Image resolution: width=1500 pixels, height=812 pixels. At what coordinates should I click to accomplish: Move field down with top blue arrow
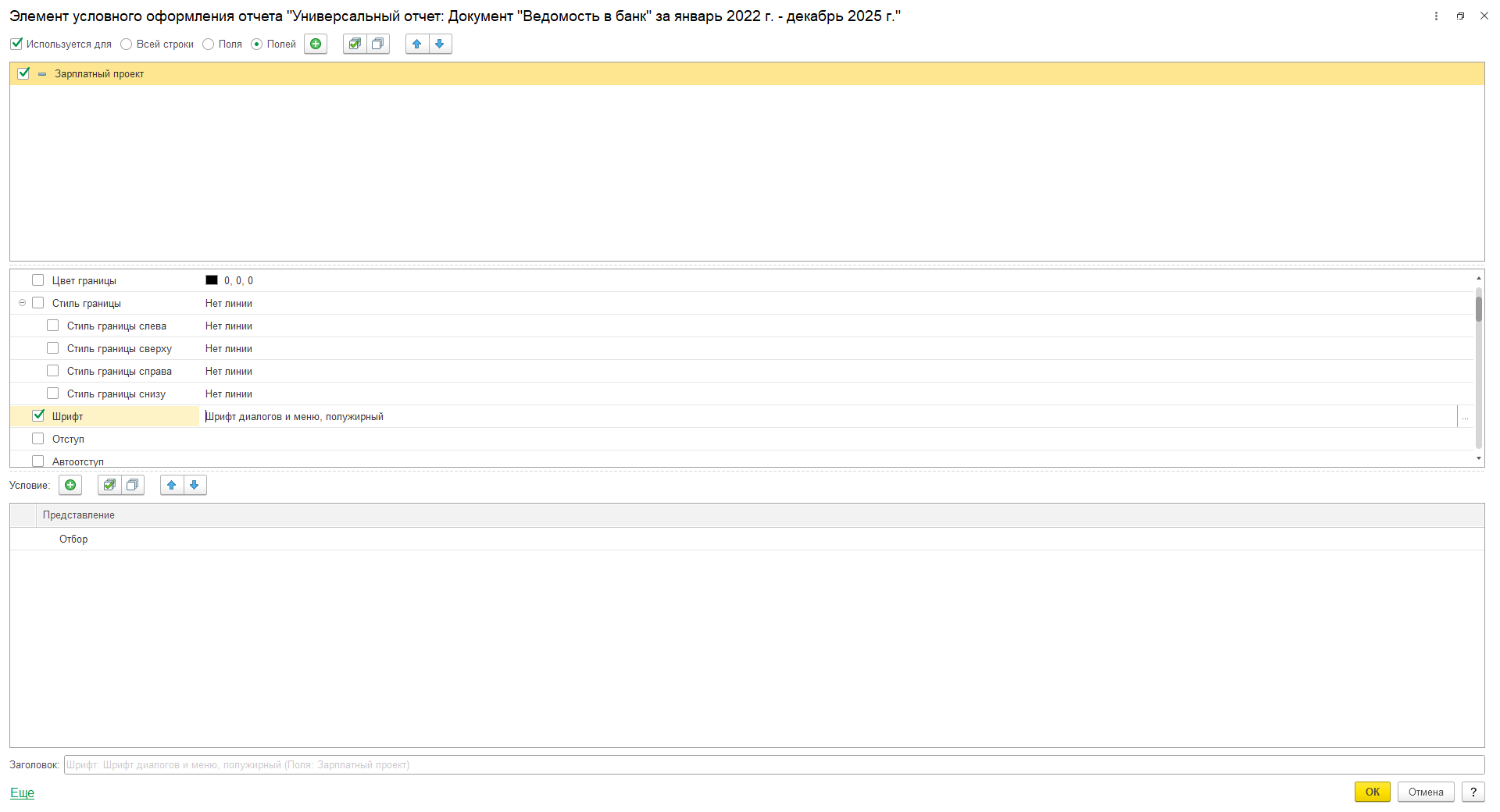pyautogui.click(x=440, y=45)
